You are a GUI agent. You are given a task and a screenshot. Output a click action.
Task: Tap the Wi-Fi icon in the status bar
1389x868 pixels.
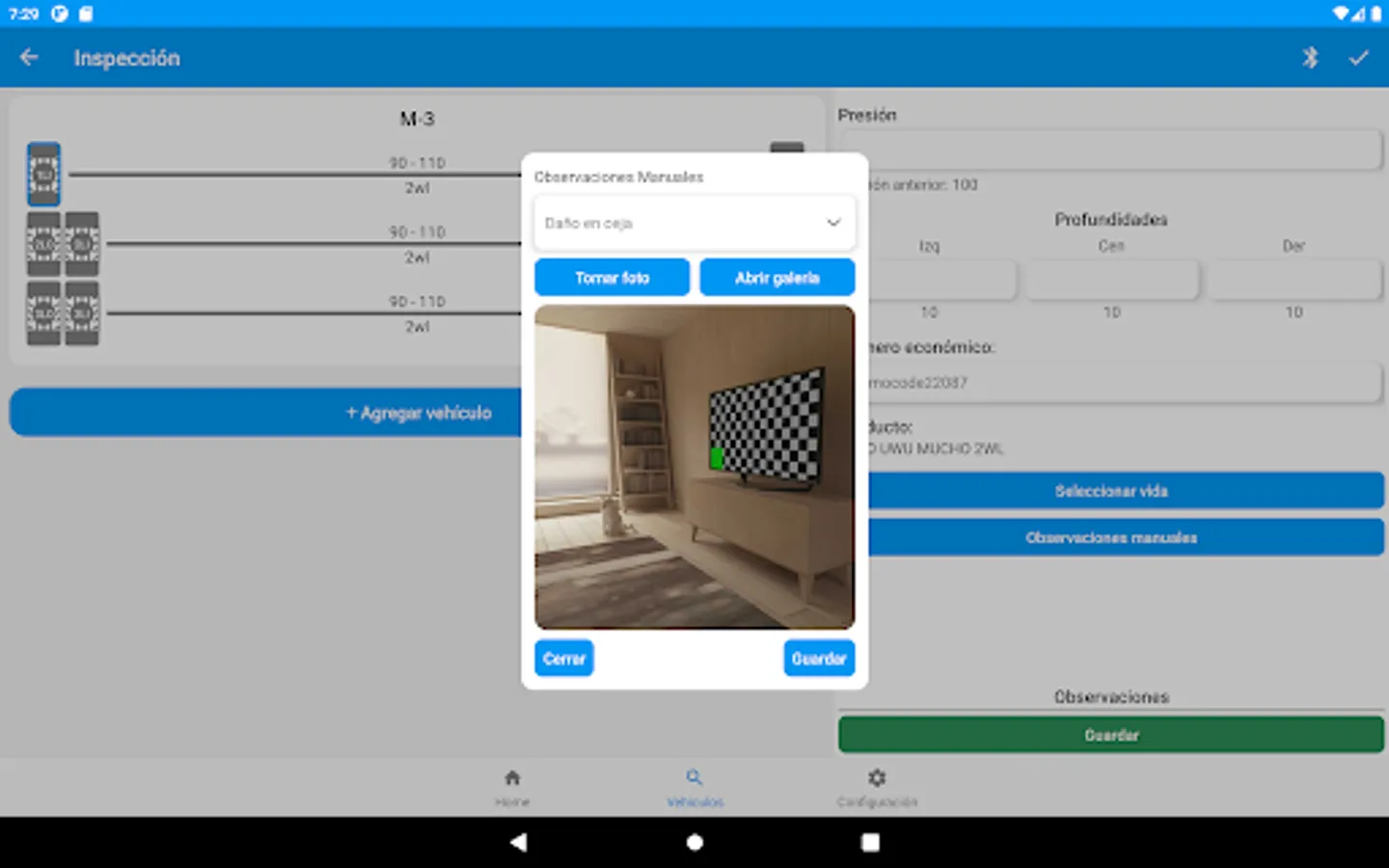pos(1341,14)
